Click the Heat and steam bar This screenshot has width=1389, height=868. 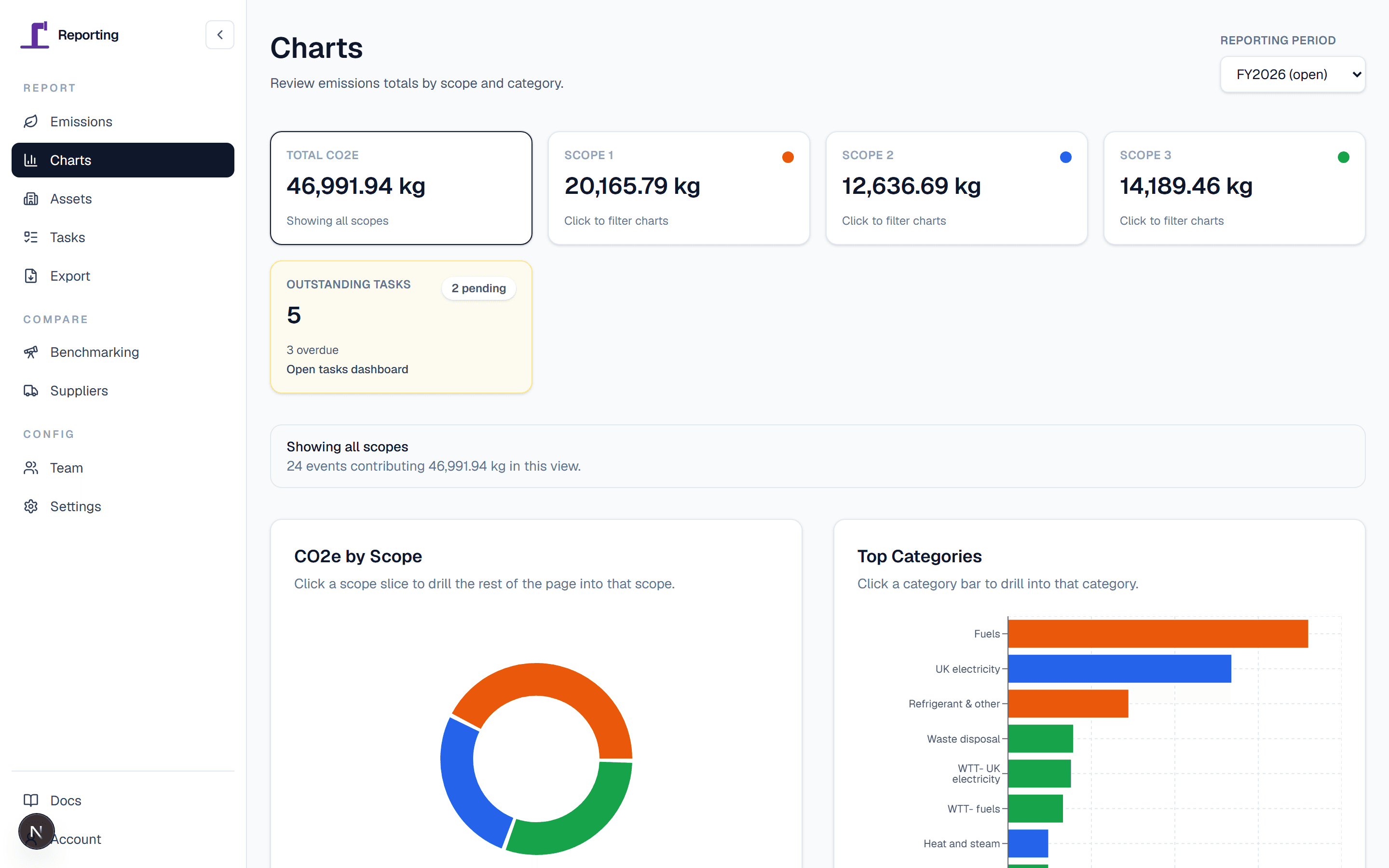click(x=1028, y=844)
